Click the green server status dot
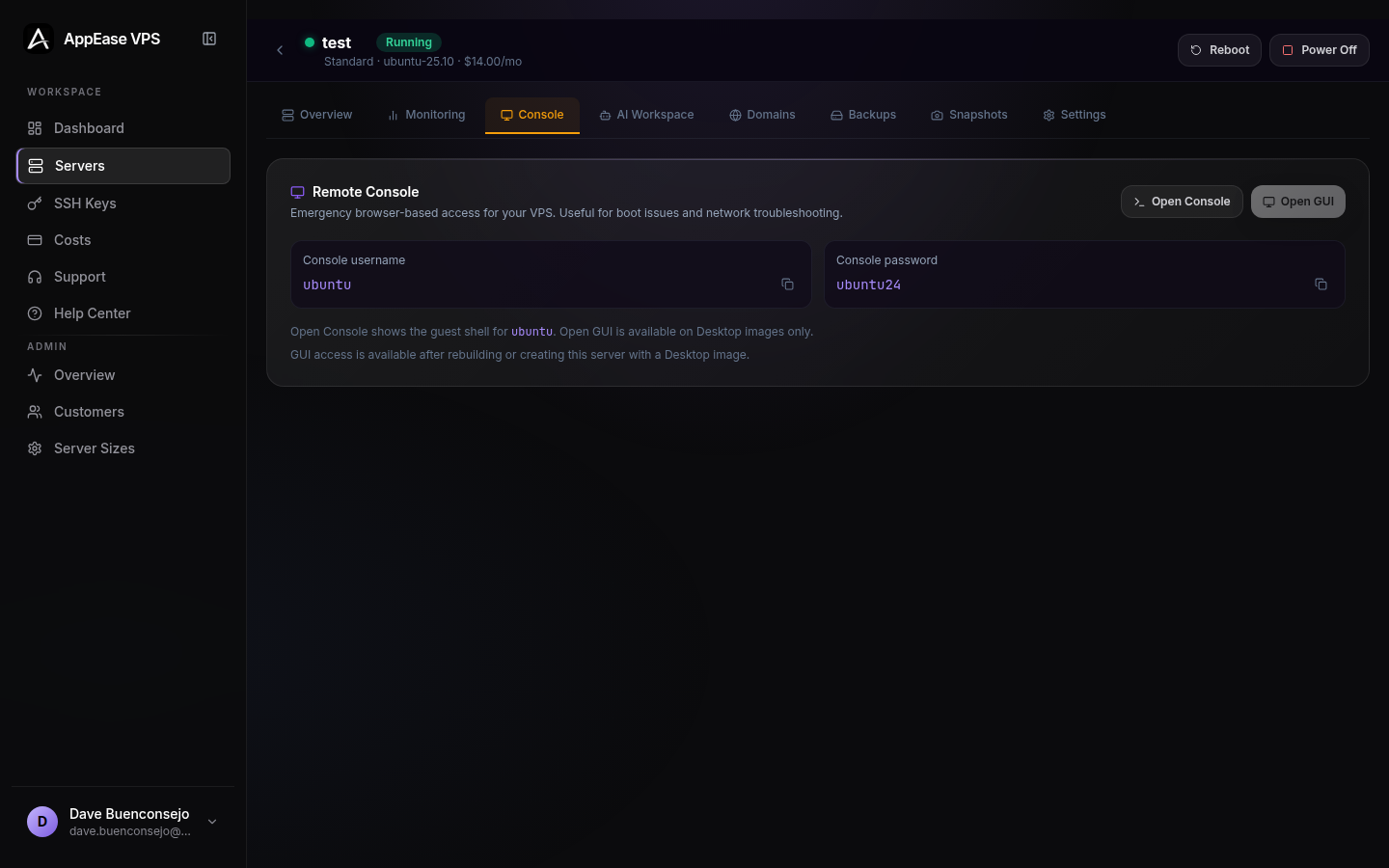 tap(310, 42)
